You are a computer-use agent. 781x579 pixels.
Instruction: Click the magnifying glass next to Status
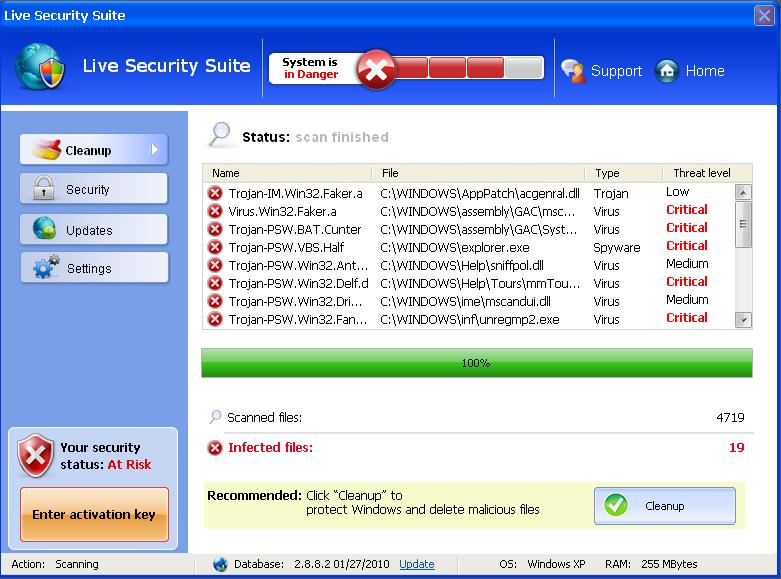point(220,135)
